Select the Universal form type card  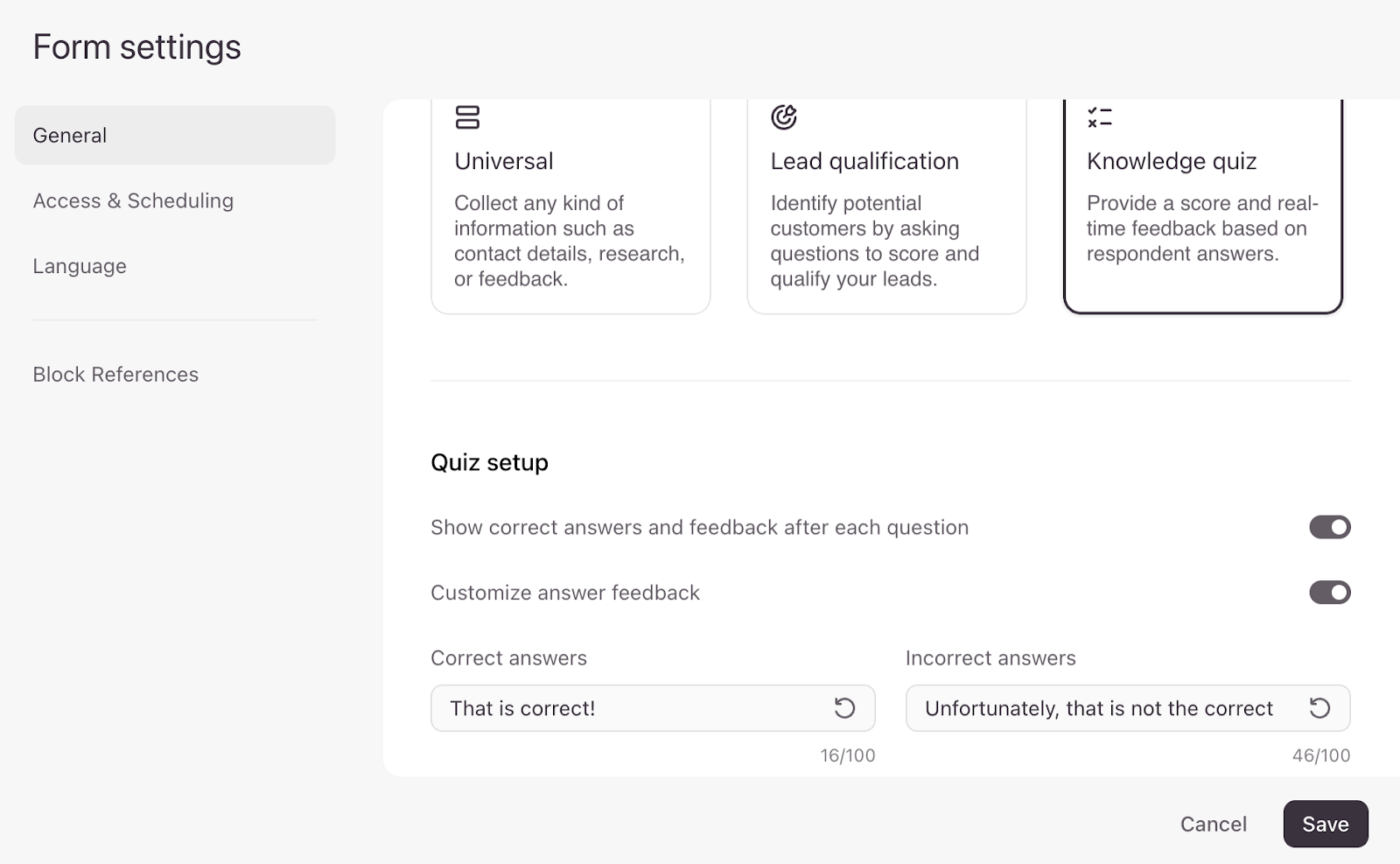click(570, 207)
